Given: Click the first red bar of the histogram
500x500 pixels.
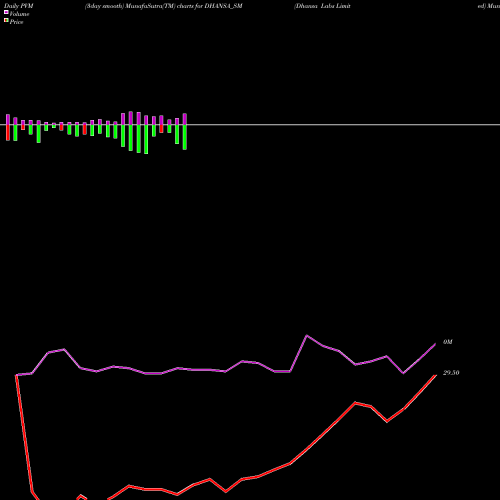Looking at the screenshot, I should tap(8, 133).
